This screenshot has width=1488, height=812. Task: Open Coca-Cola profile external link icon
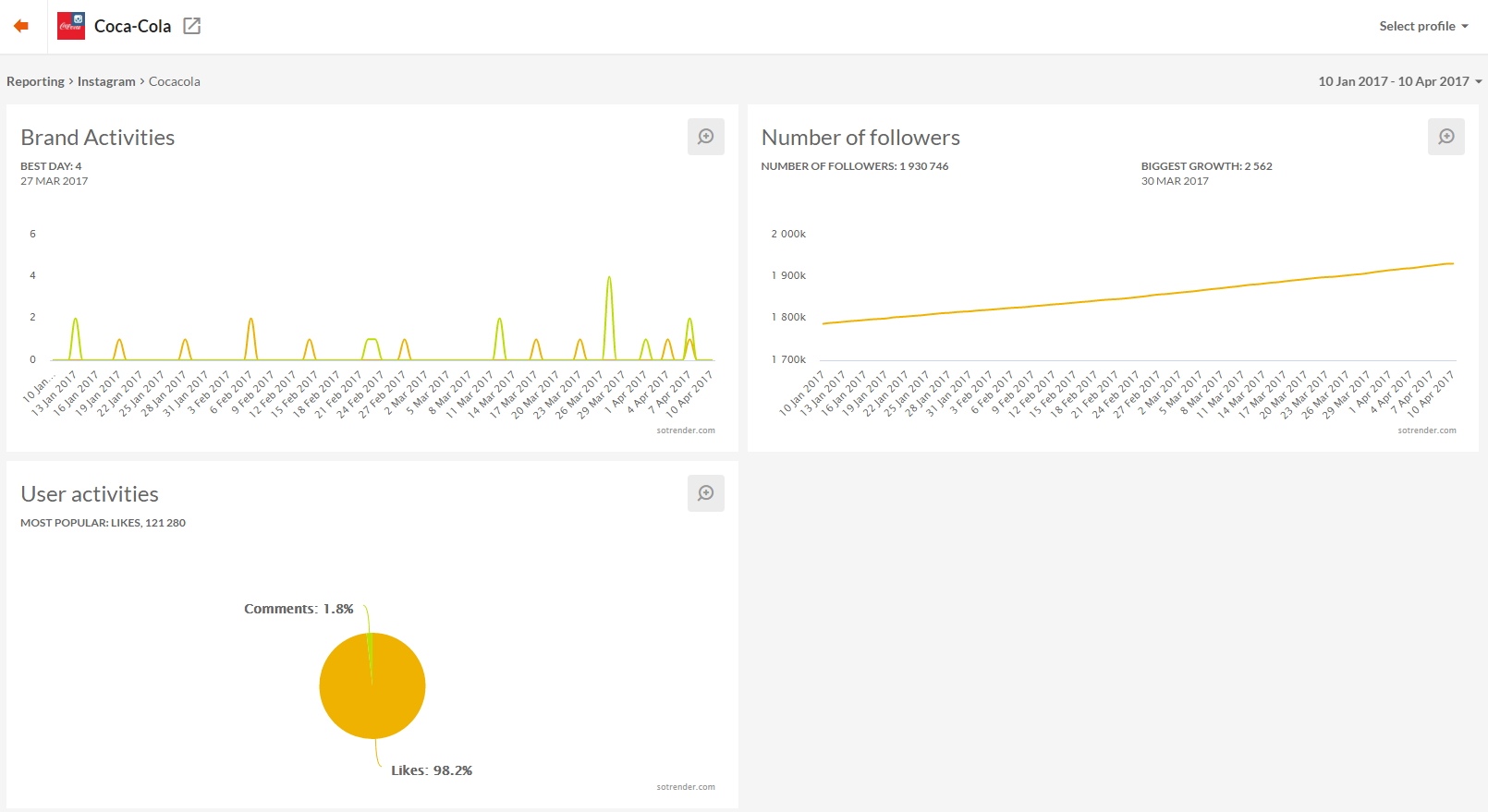click(191, 26)
